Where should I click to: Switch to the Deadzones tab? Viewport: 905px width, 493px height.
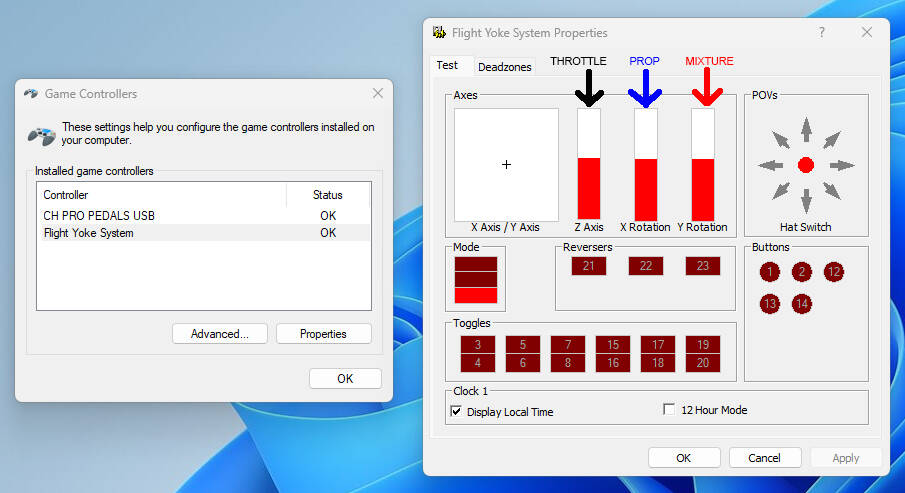pos(505,67)
